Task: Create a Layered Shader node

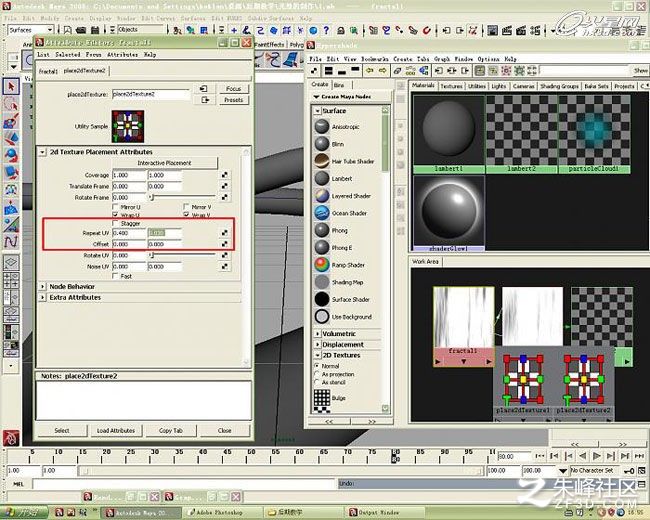Action: coord(322,196)
